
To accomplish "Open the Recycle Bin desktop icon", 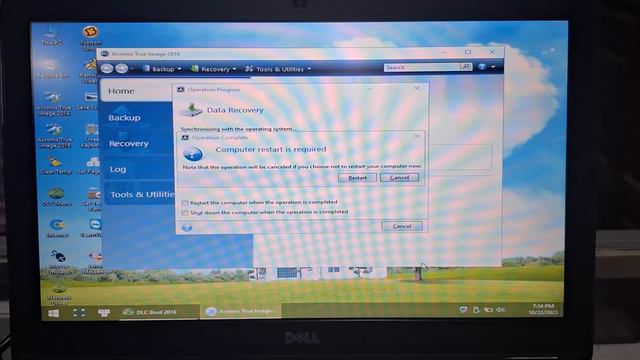I will (52, 68).
